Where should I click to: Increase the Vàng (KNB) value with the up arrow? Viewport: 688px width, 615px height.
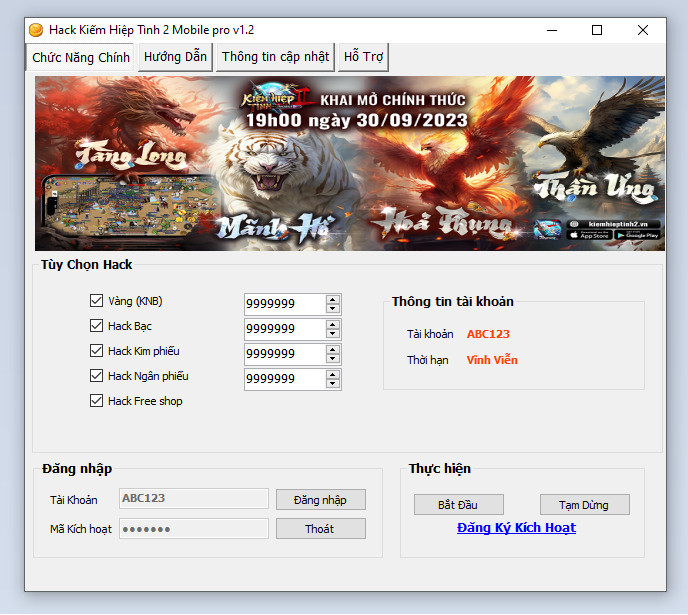pyautogui.click(x=333, y=299)
